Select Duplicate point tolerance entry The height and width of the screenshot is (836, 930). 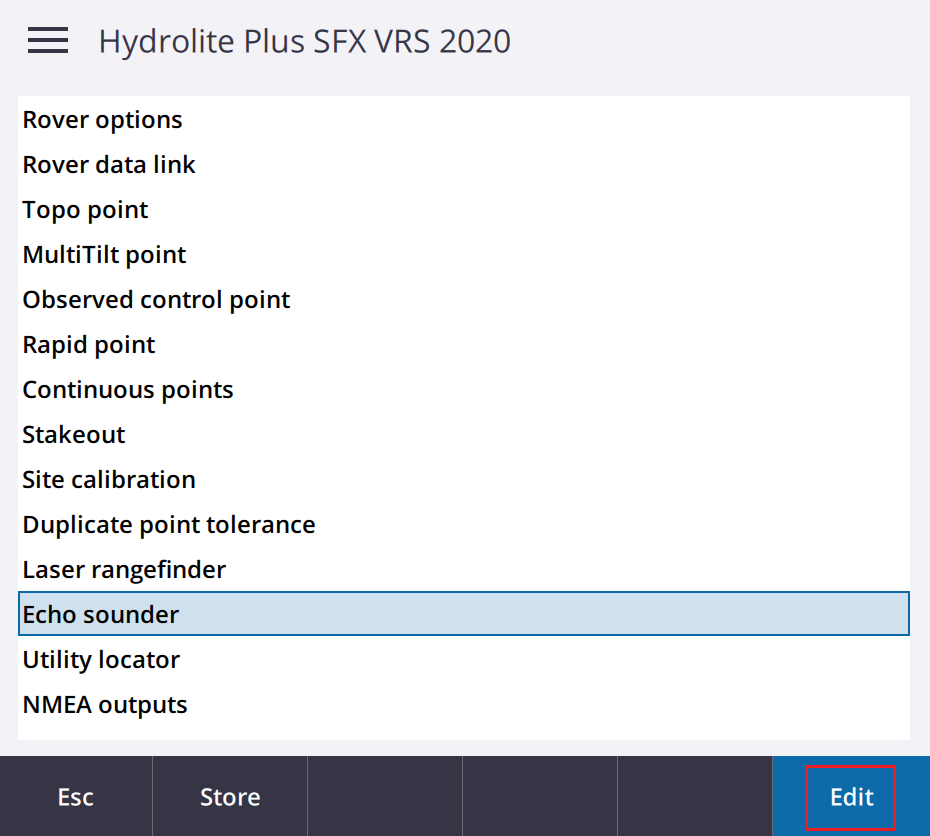point(464,525)
